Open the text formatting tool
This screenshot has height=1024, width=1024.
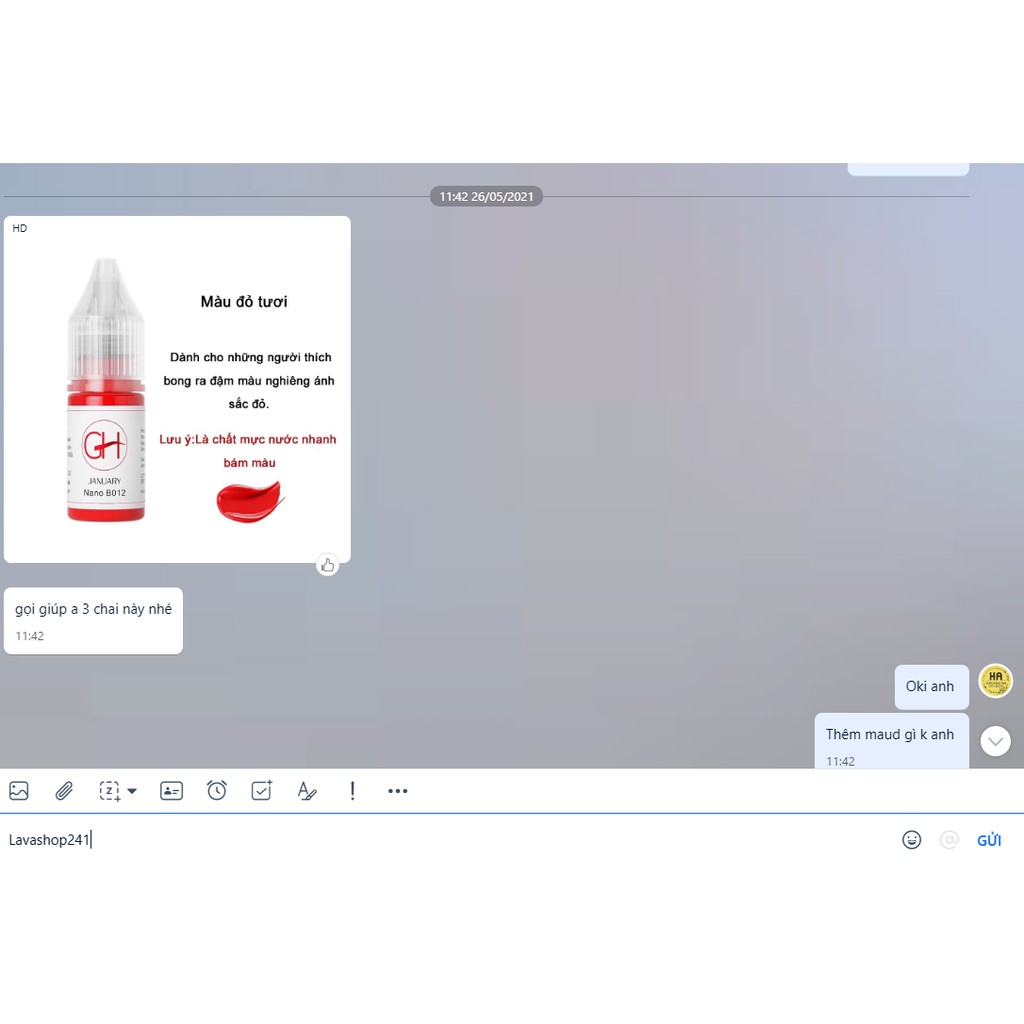(x=307, y=791)
